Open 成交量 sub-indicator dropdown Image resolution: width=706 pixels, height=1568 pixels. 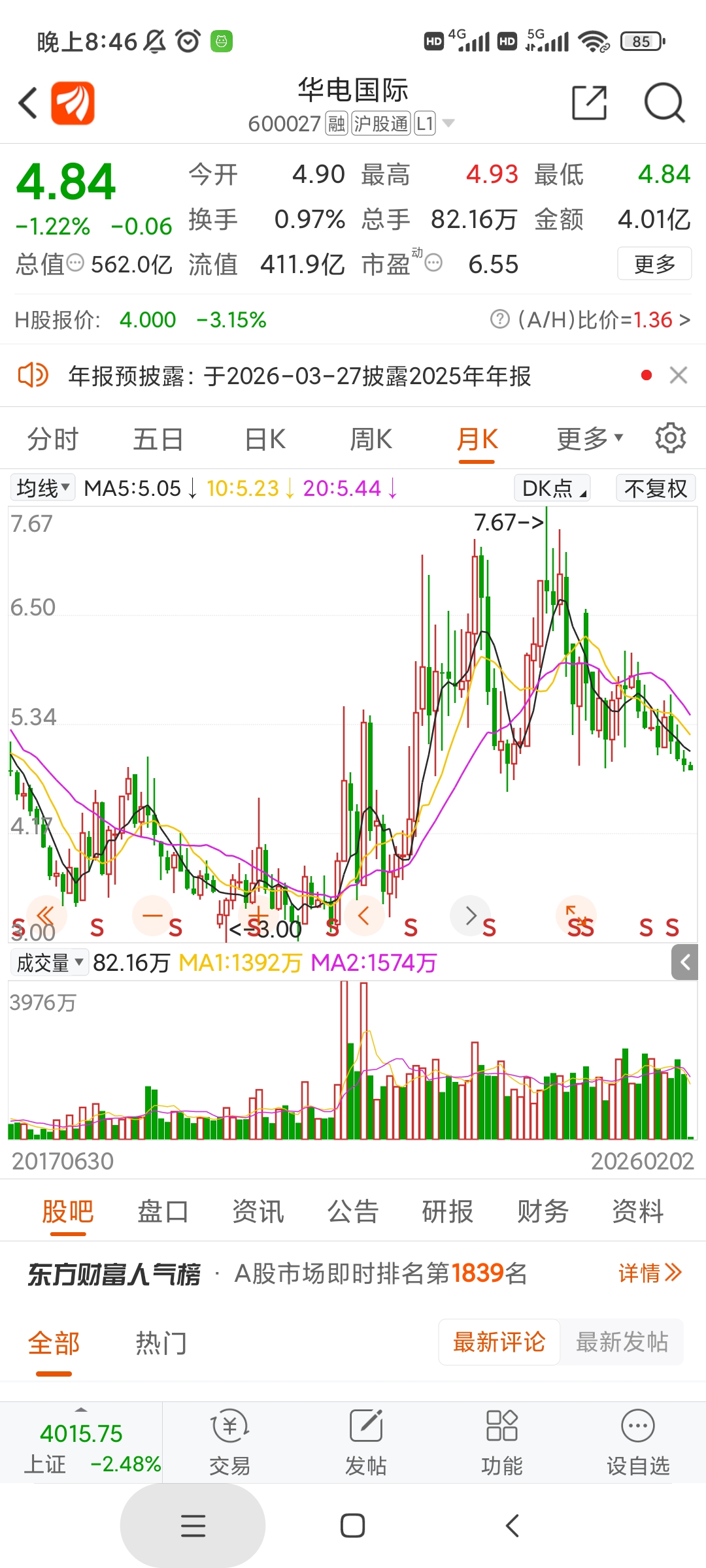50,962
